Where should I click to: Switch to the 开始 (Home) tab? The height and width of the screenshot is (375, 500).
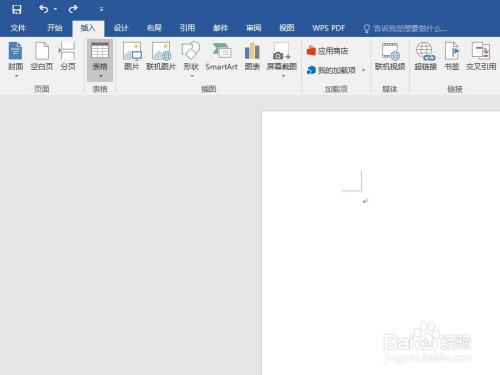pos(55,28)
